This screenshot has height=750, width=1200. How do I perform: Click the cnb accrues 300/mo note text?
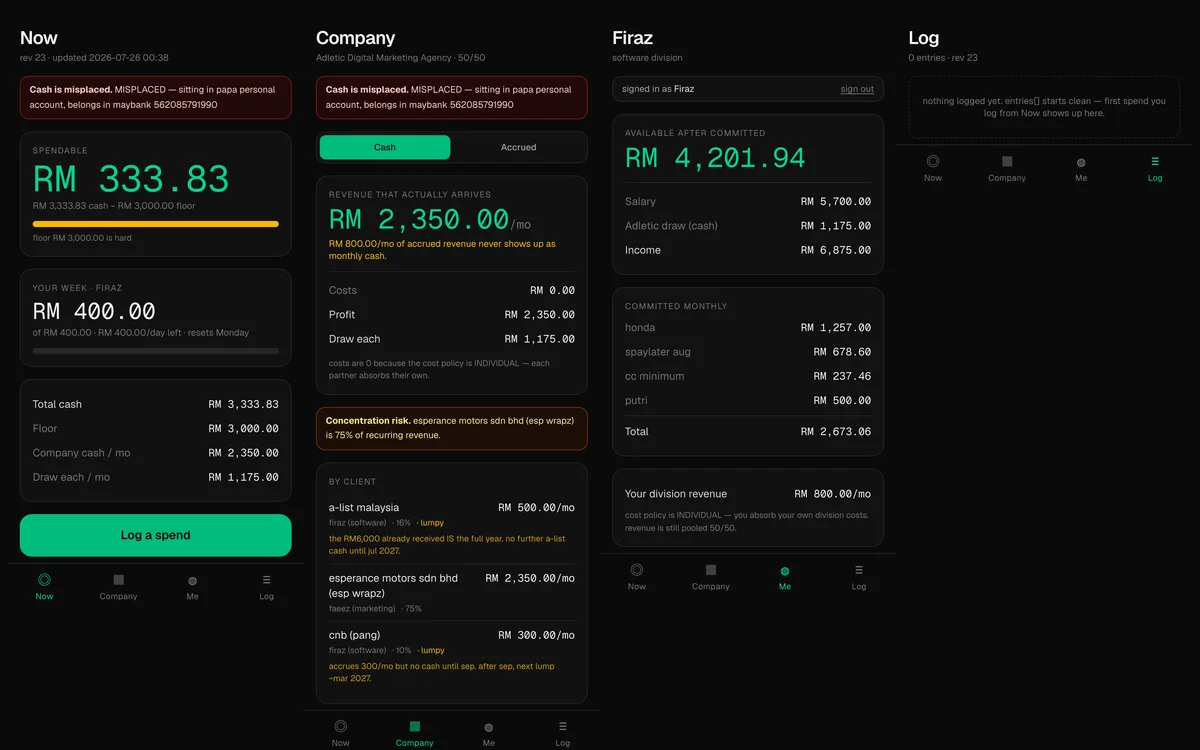(442, 672)
